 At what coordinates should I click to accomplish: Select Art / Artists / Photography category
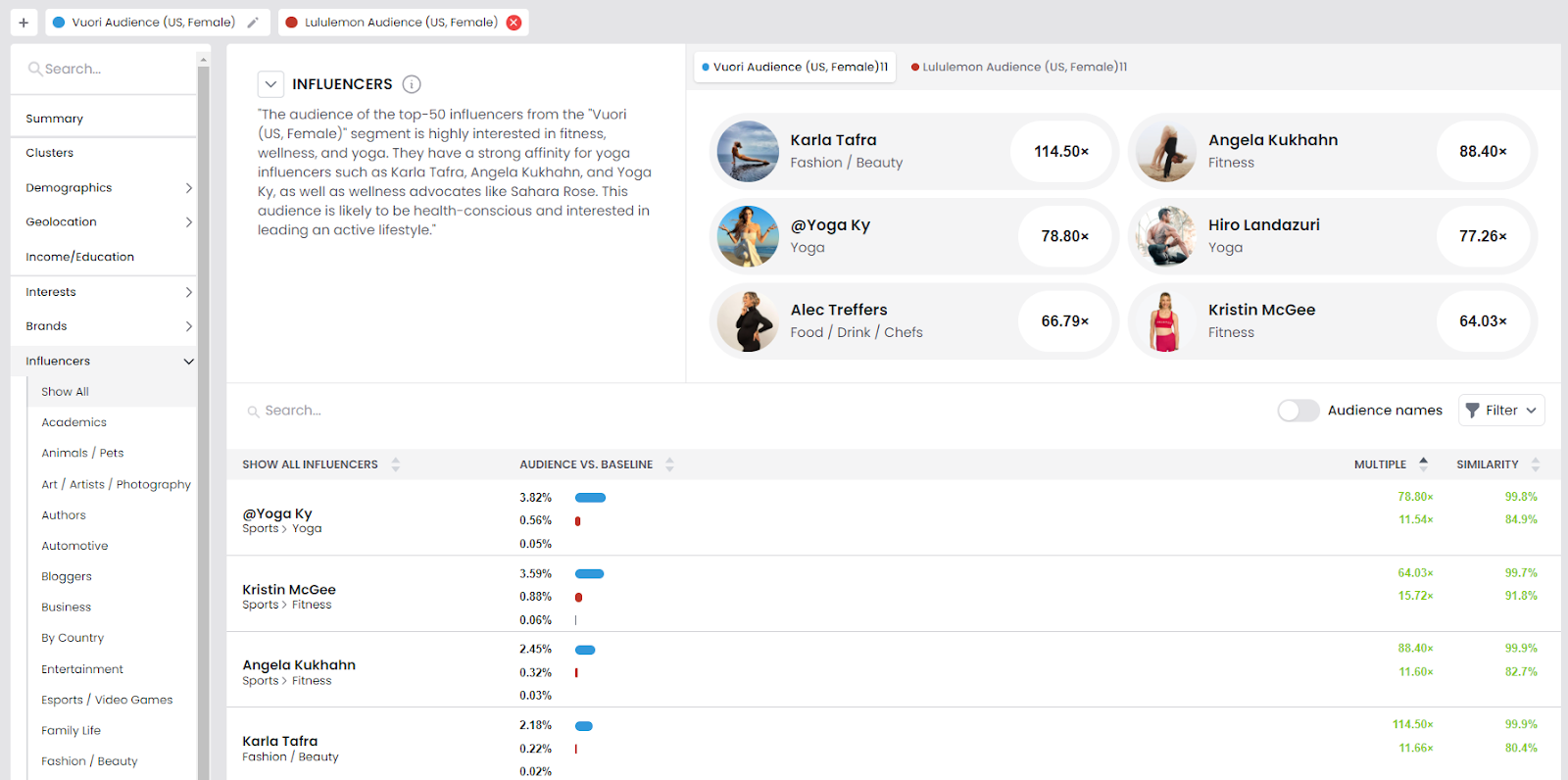point(117,484)
